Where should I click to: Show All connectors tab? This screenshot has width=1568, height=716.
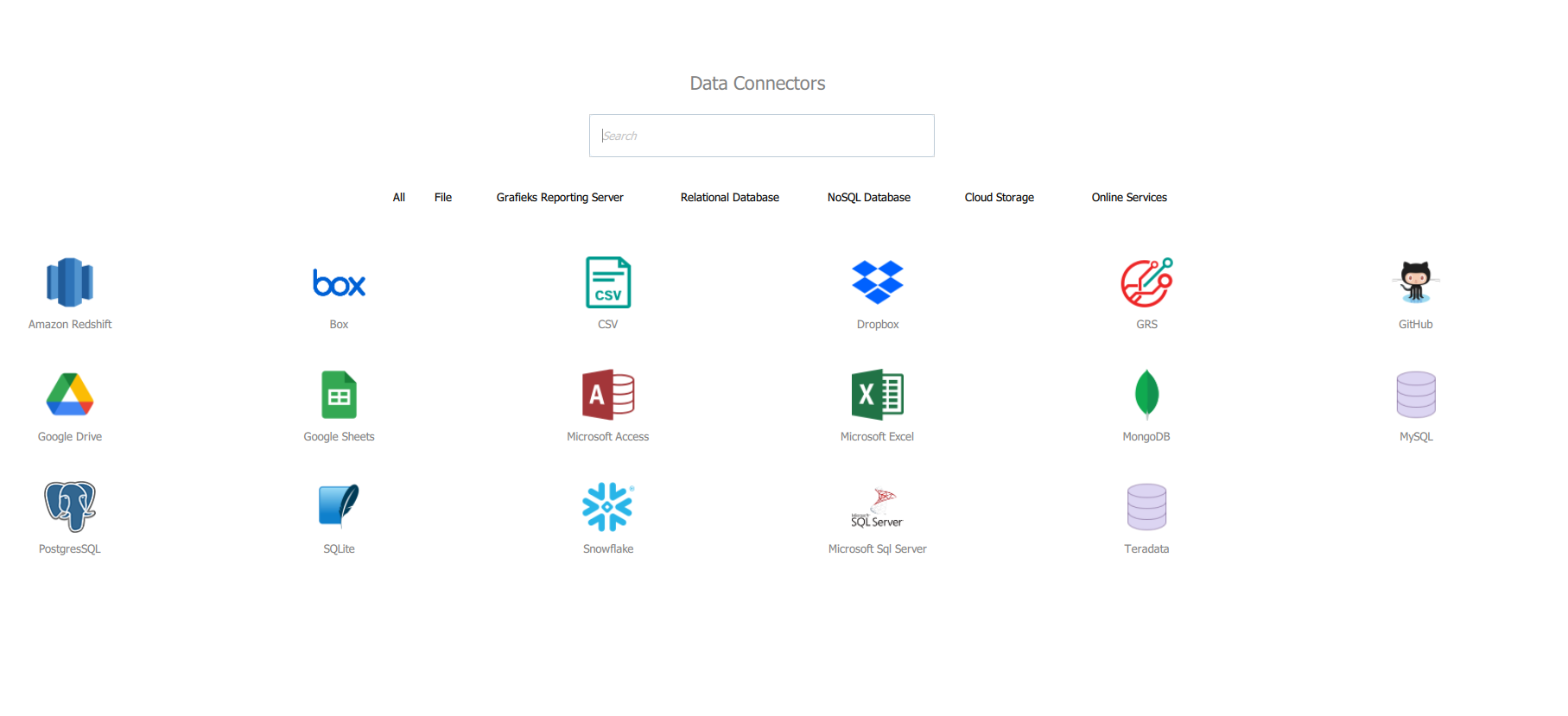pos(399,198)
